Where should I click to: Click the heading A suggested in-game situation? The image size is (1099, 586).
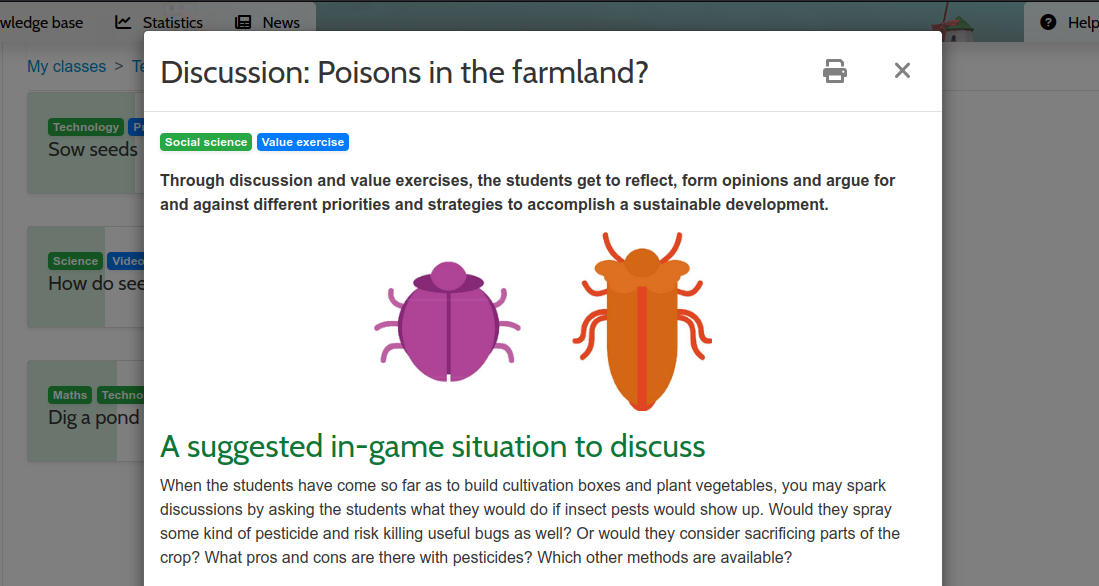point(432,447)
